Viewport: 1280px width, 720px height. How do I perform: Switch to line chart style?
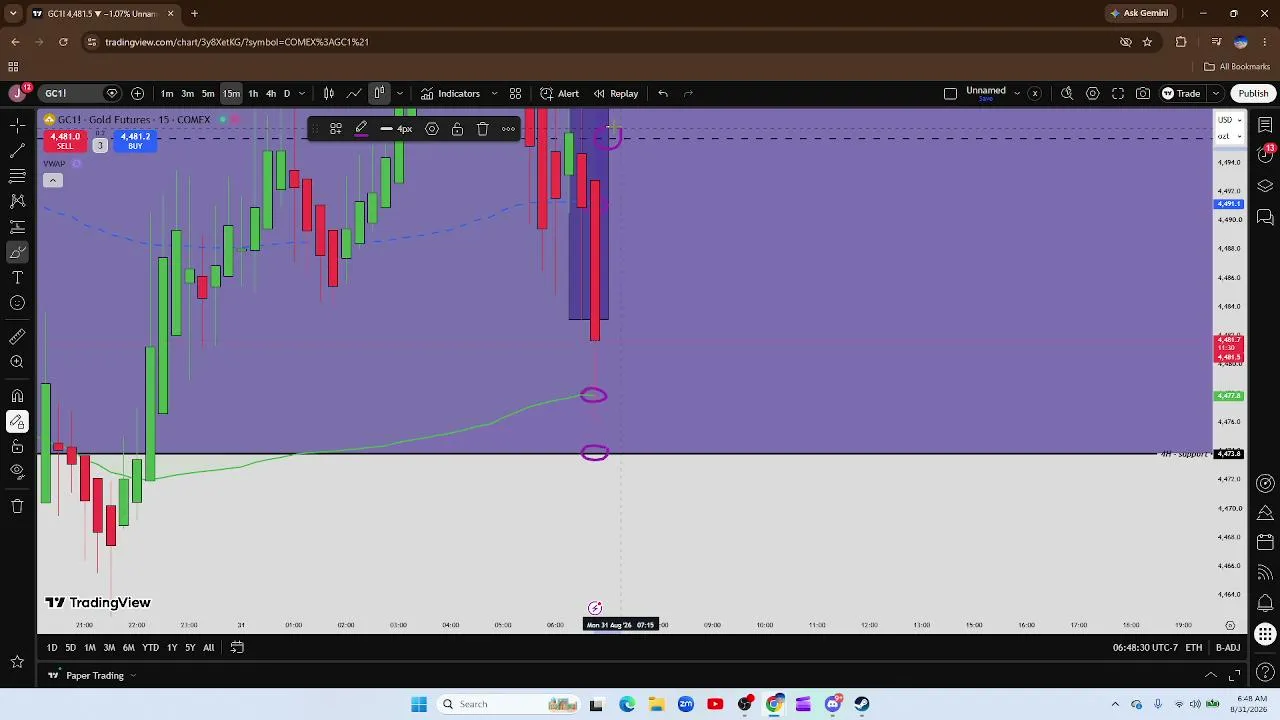point(354,93)
